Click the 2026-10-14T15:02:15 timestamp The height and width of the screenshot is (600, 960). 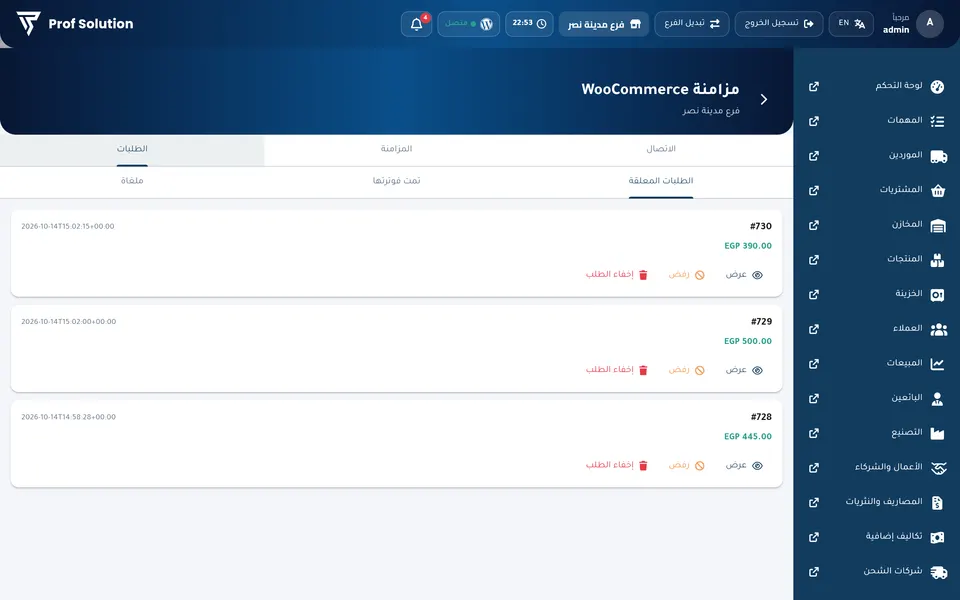tap(67, 227)
